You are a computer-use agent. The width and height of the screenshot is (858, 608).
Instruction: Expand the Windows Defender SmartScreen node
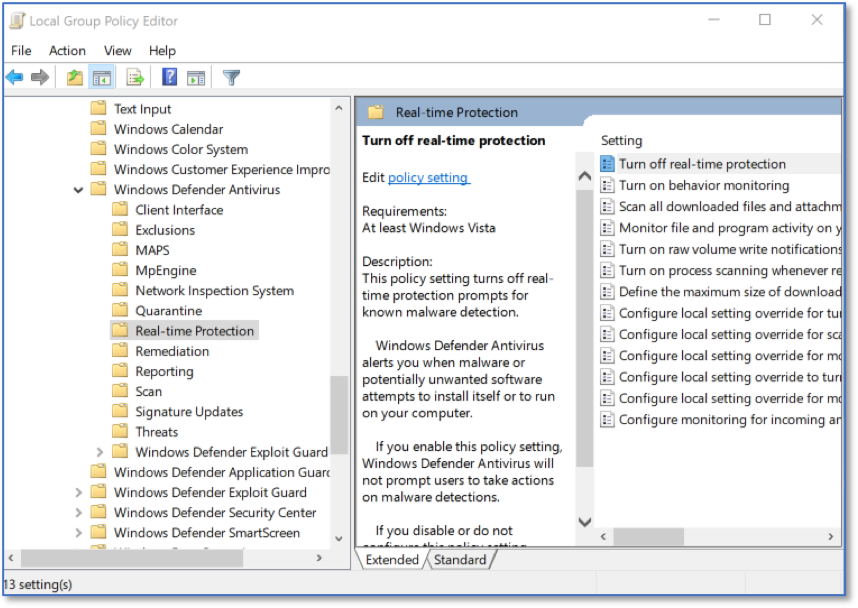click(x=79, y=532)
